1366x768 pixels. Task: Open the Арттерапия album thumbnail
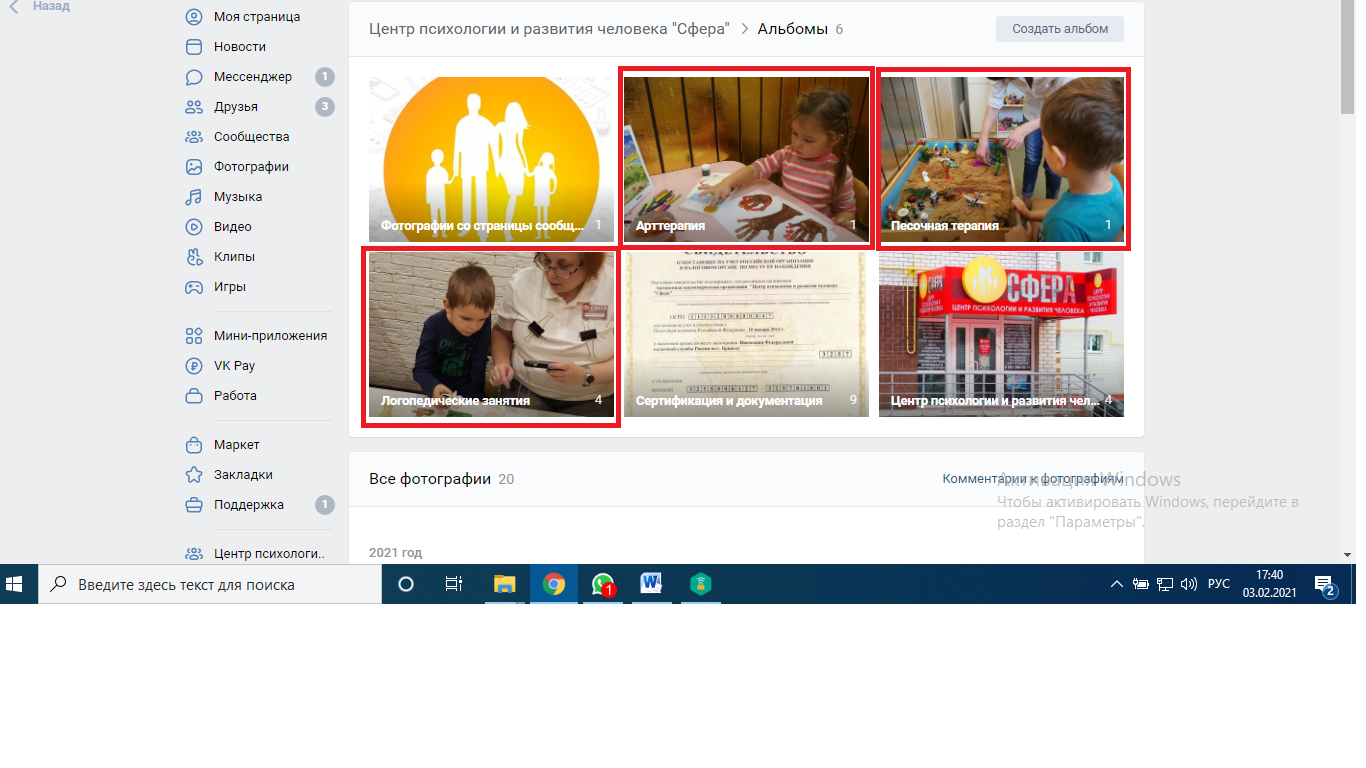(746, 158)
